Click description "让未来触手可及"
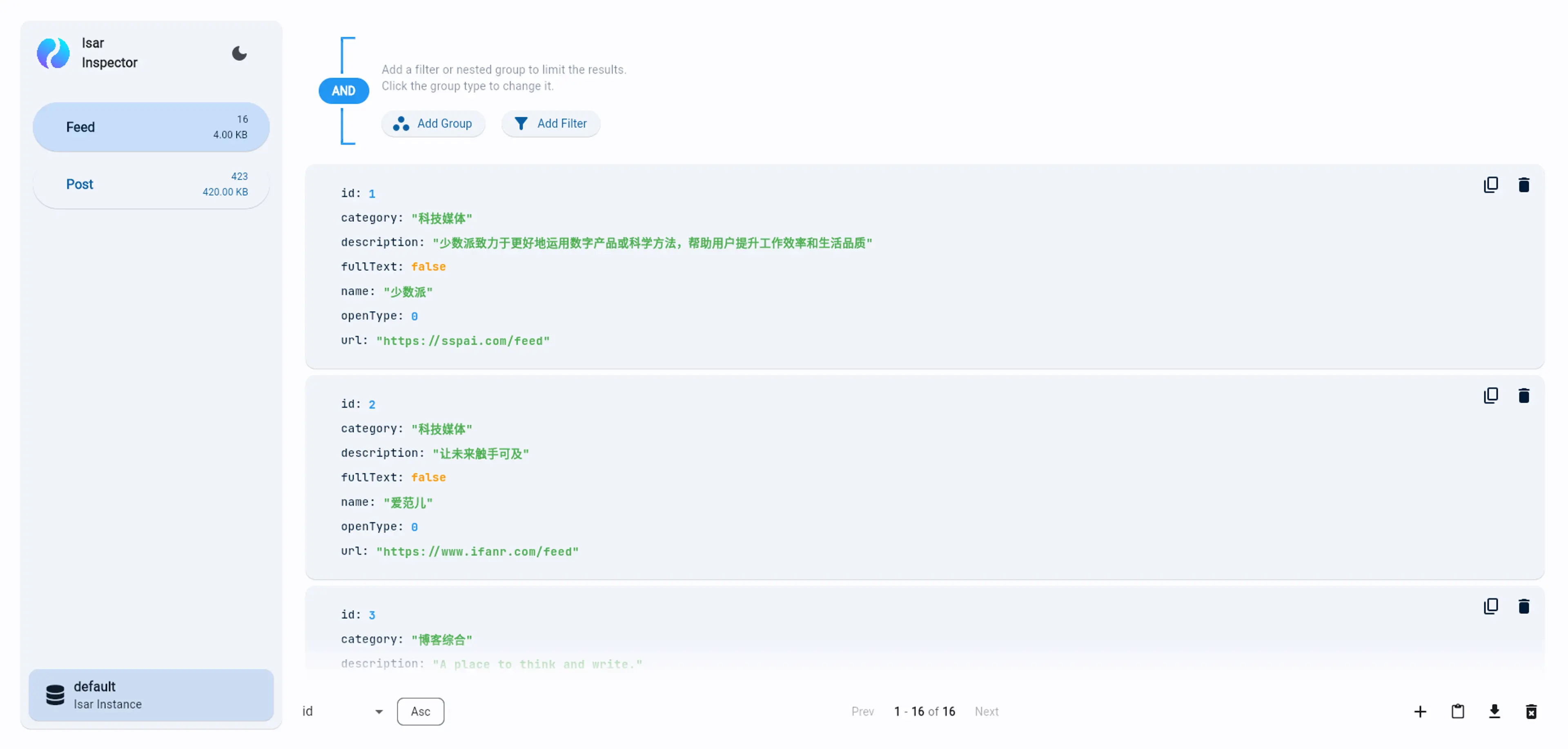The height and width of the screenshot is (749, 1568). tap(481, 454)
